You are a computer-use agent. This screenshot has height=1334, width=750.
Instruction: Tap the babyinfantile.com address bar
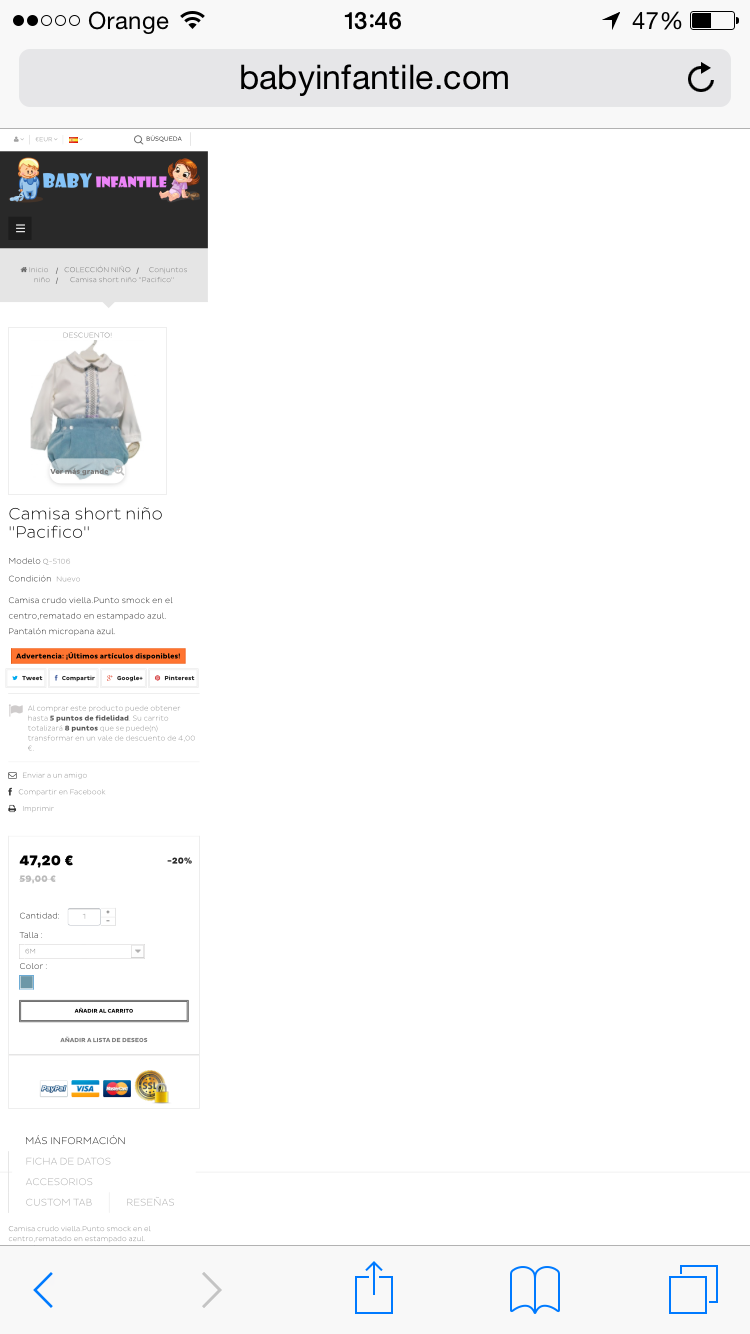(x=374, y=78)
